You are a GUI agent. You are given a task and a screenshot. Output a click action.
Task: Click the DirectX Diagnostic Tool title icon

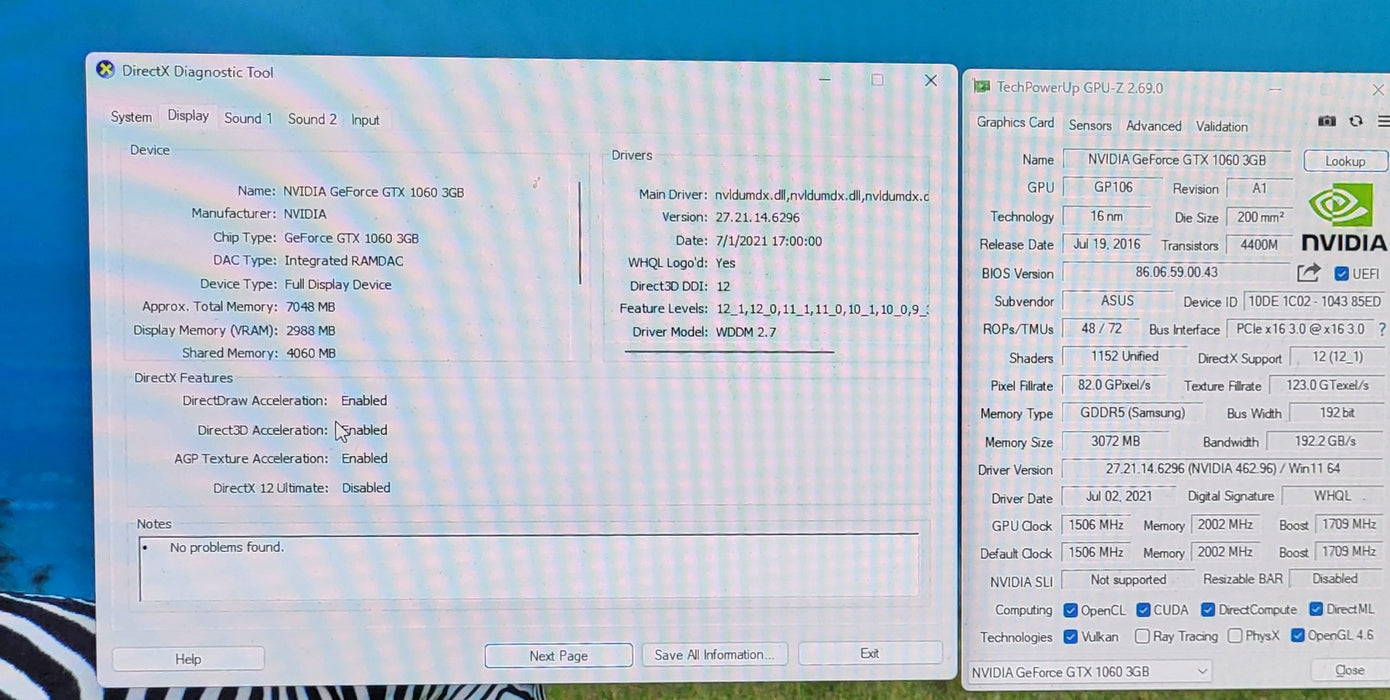105,70
